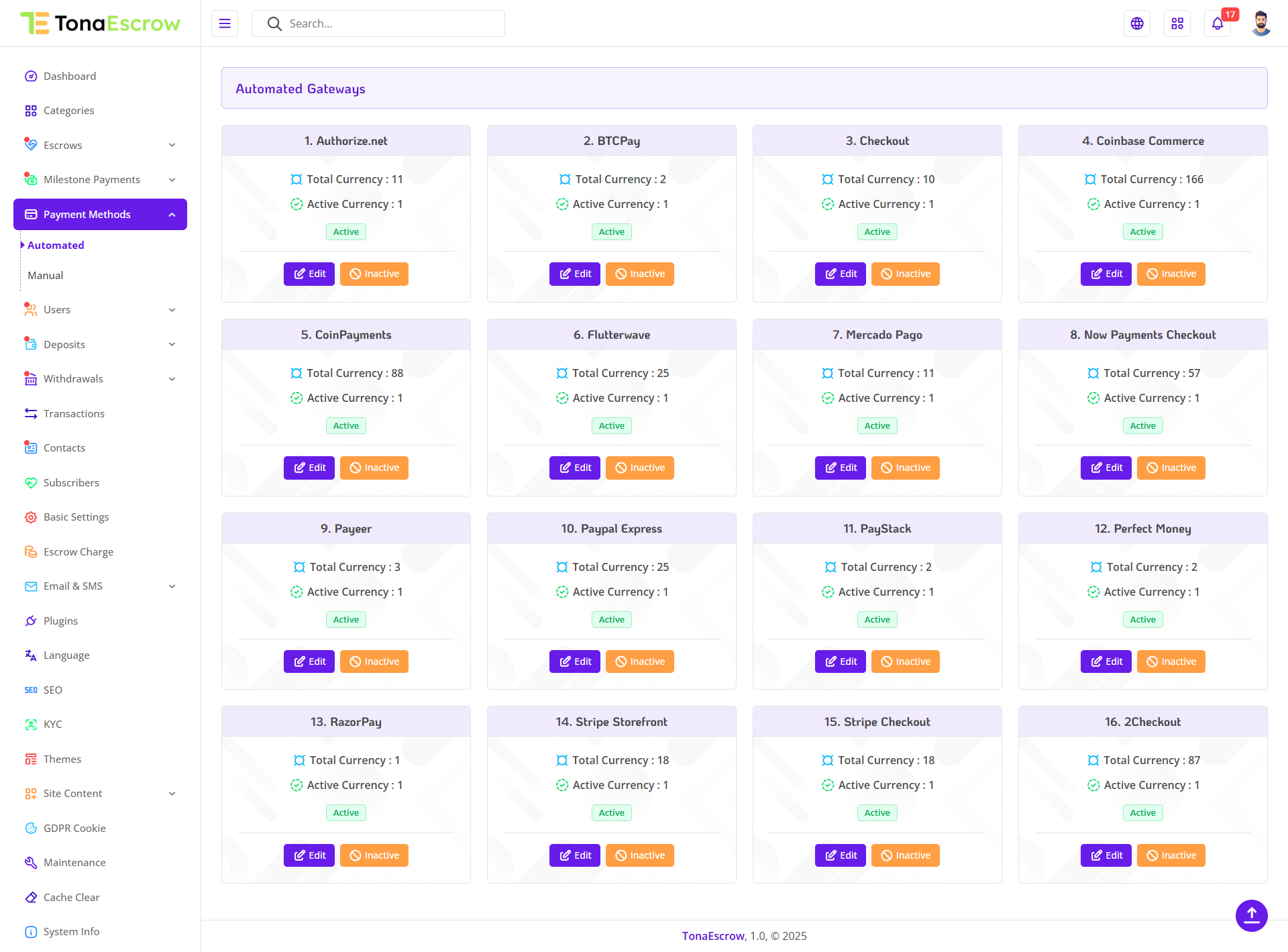Select the Dashboard sidebar icon
The image size is (1288, 952).
pyautogui.click(x=31, y=76)
